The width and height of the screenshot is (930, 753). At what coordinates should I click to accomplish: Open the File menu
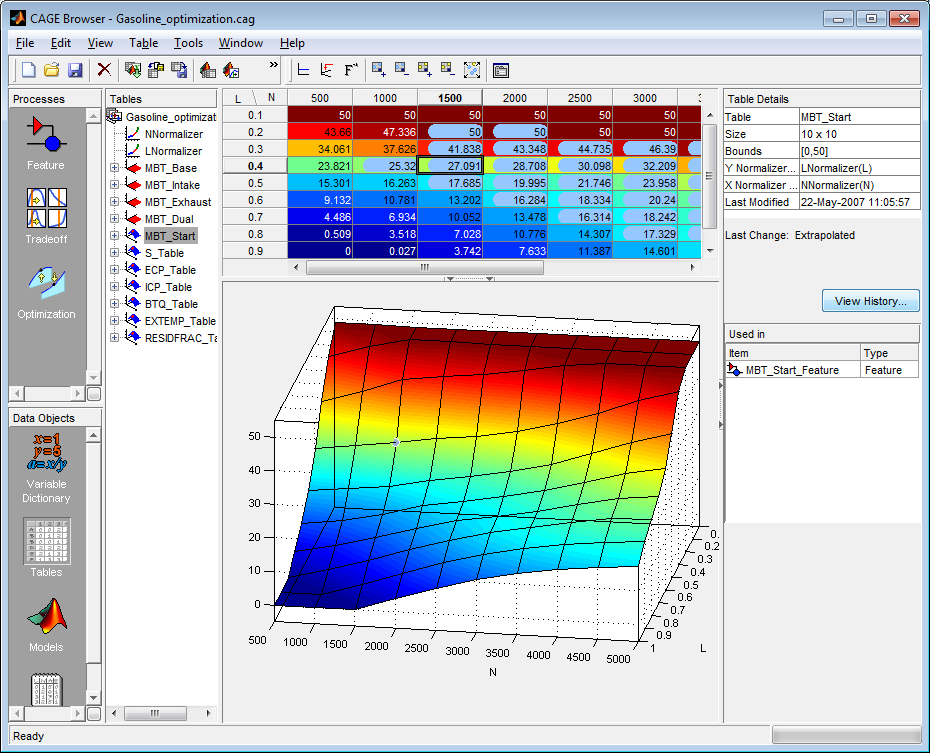point(25,43)
